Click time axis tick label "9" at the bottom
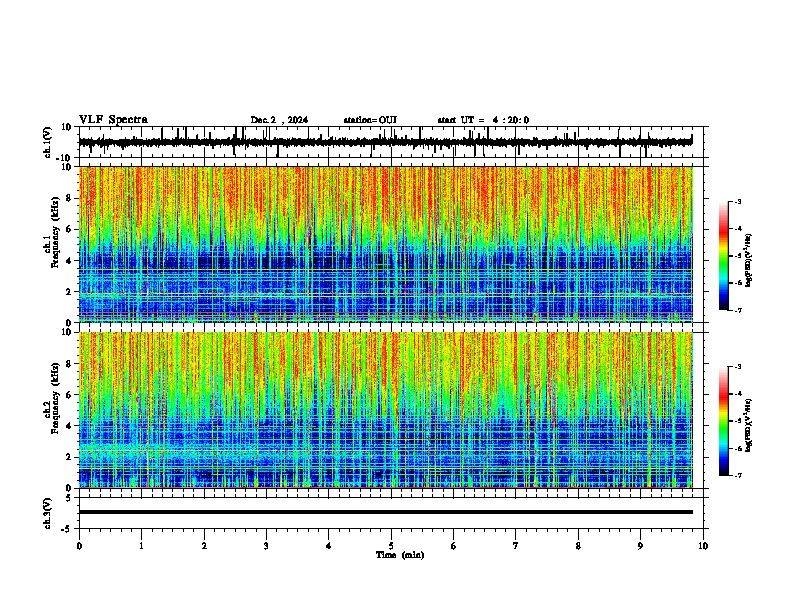 coord(640,546)
